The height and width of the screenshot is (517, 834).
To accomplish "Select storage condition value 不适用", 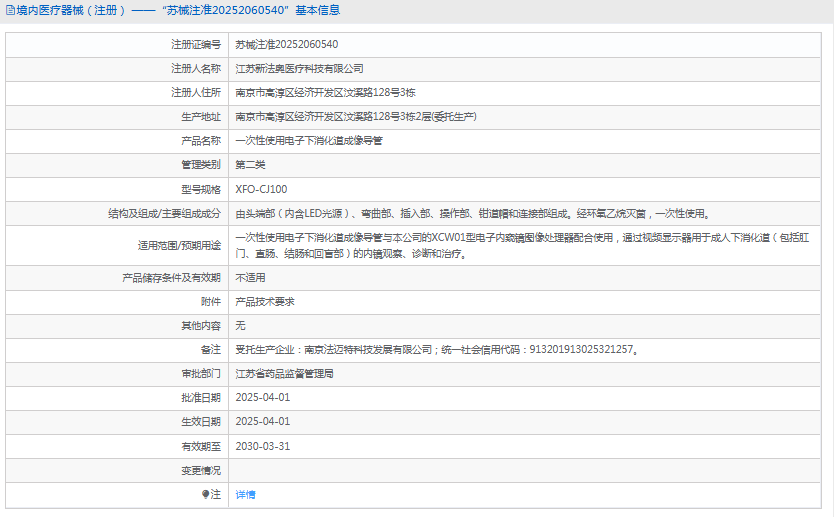I will coord(250,278).
